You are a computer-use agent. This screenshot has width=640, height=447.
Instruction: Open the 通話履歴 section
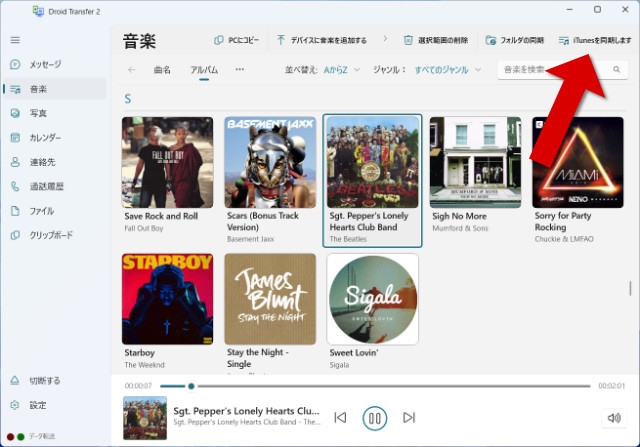click(55, 187)
